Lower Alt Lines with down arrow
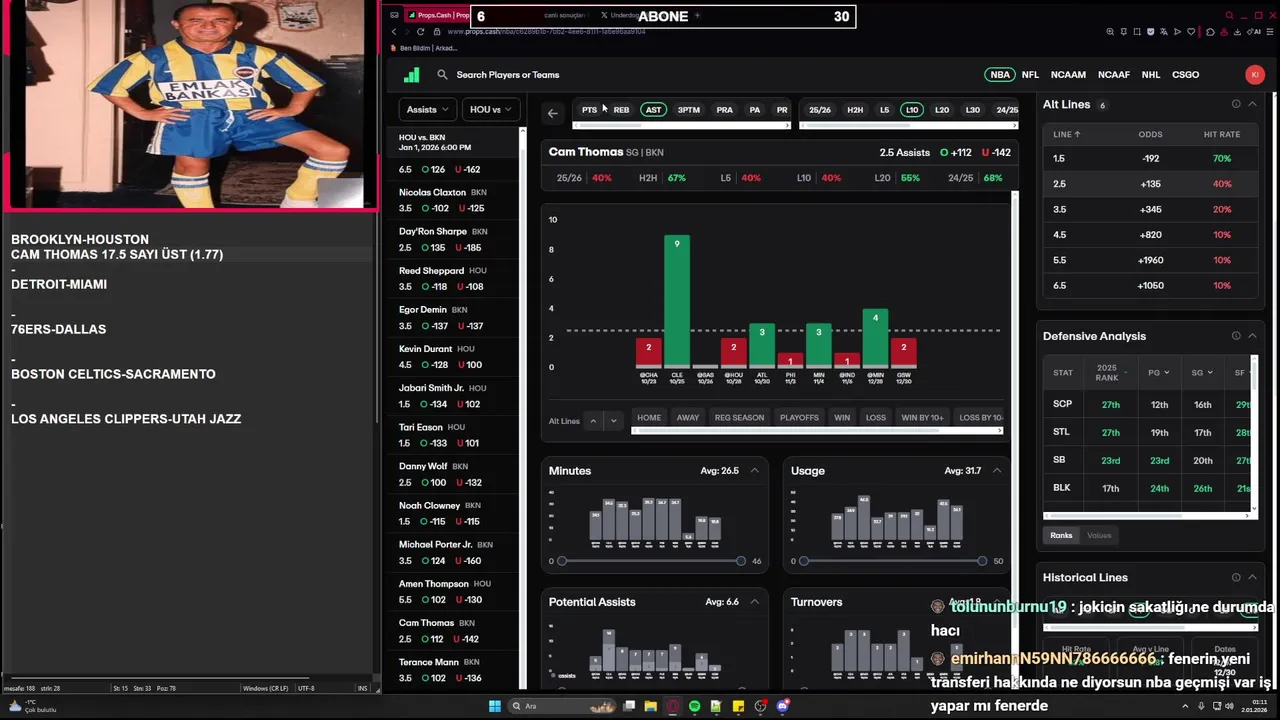Image resolution: width=1280 pixels, height=720 pixels. pyautogui.click(x=613, y=421)
